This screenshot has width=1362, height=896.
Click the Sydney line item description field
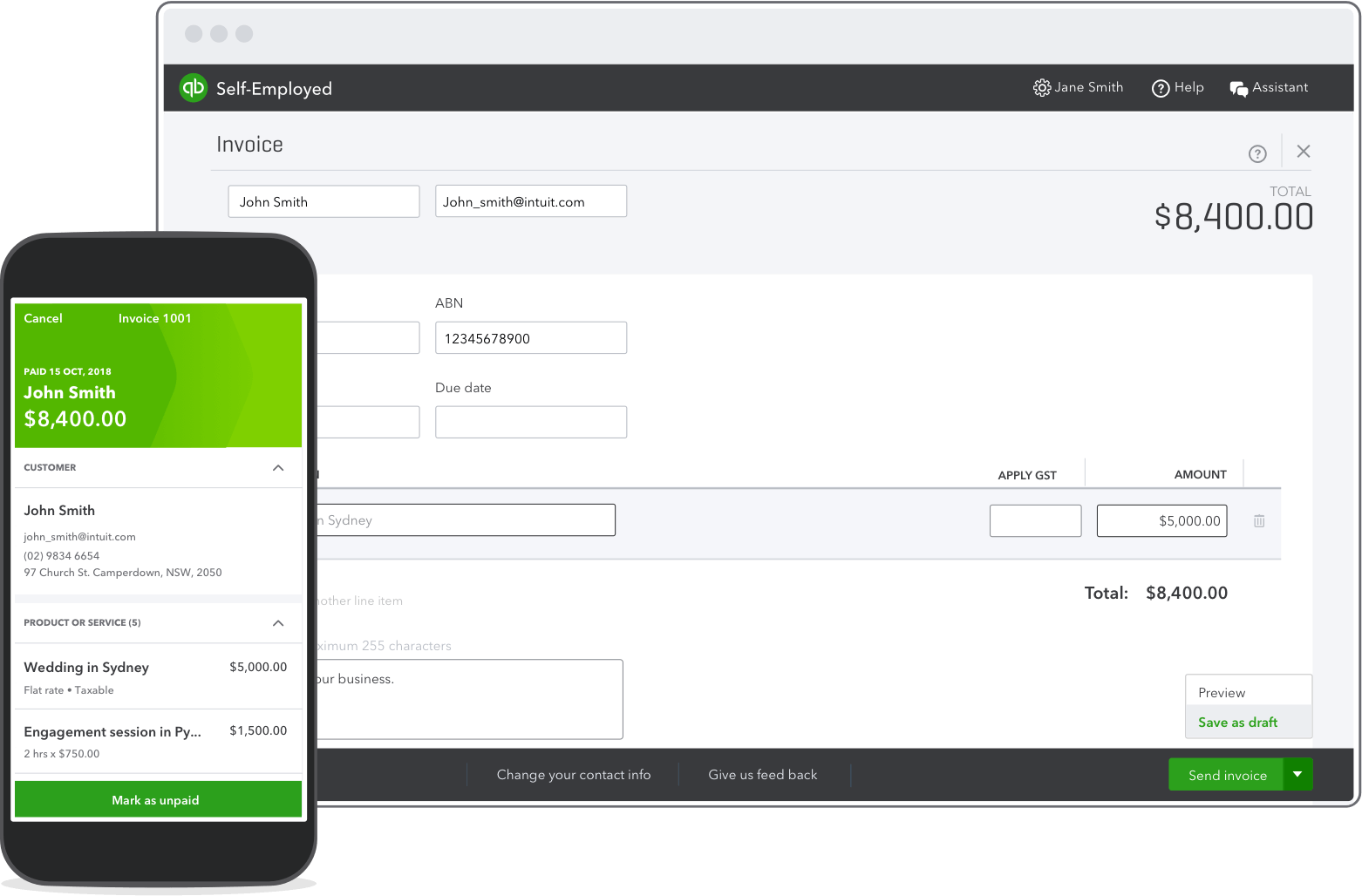466,520
